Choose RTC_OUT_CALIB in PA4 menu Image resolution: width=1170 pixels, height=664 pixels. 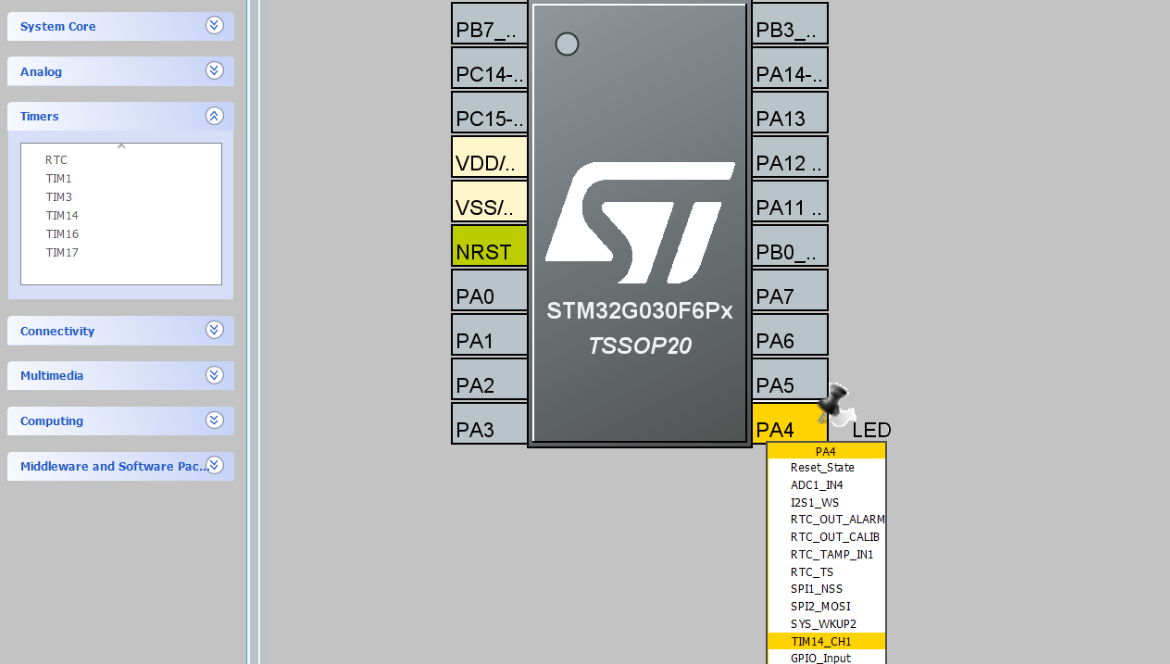(x=827, y=537)
